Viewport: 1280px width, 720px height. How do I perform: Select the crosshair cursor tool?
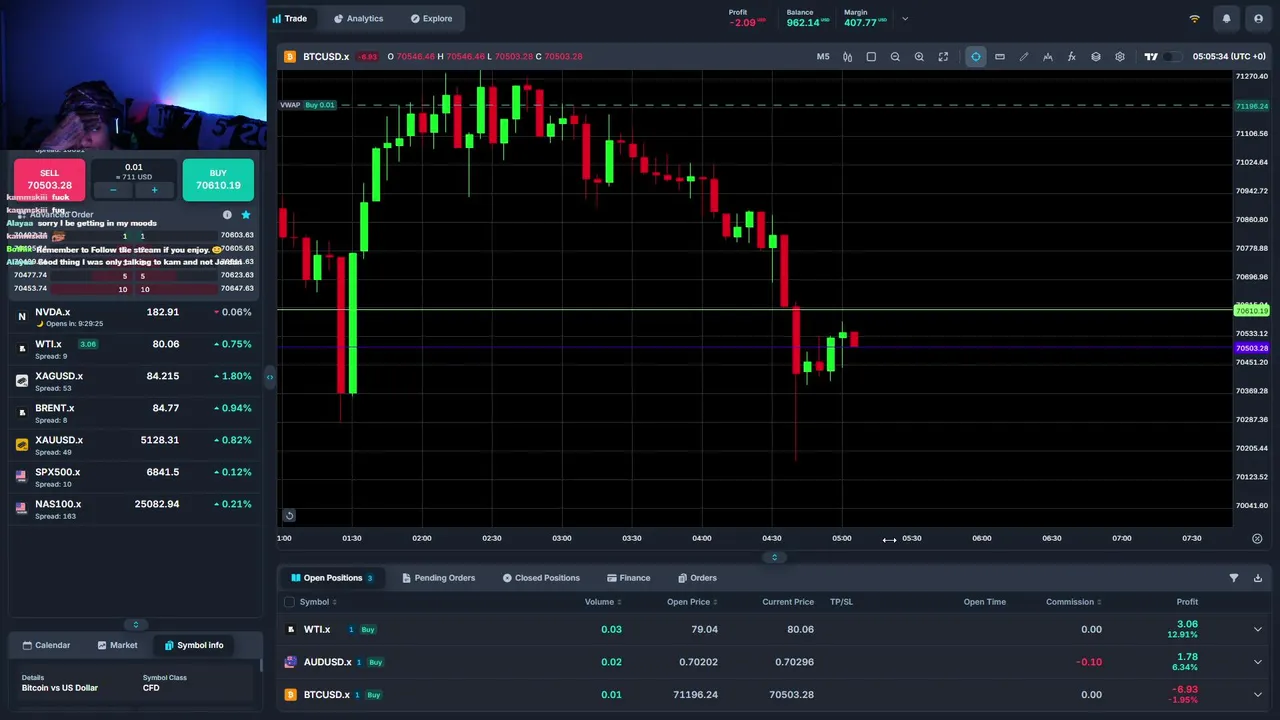click(x=976, y=57)
